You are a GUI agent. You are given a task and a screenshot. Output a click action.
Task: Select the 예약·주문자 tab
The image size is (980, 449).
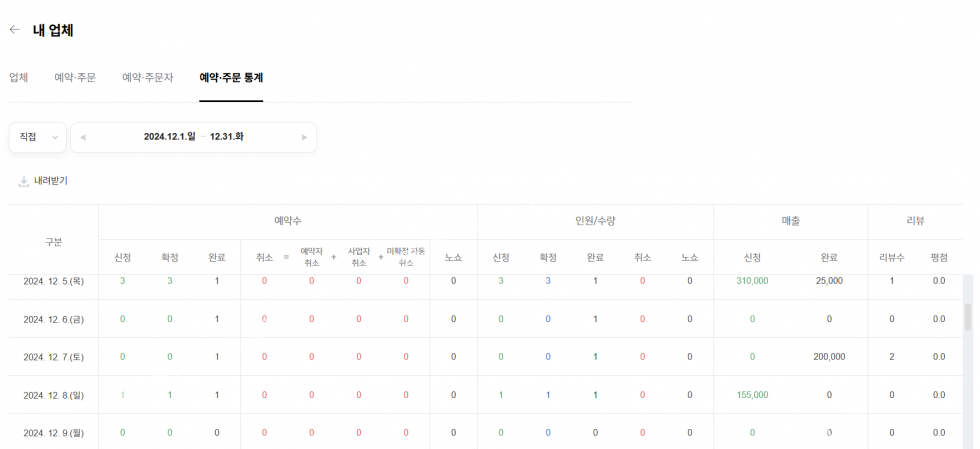pyautogui.click(x=147, y=78)
